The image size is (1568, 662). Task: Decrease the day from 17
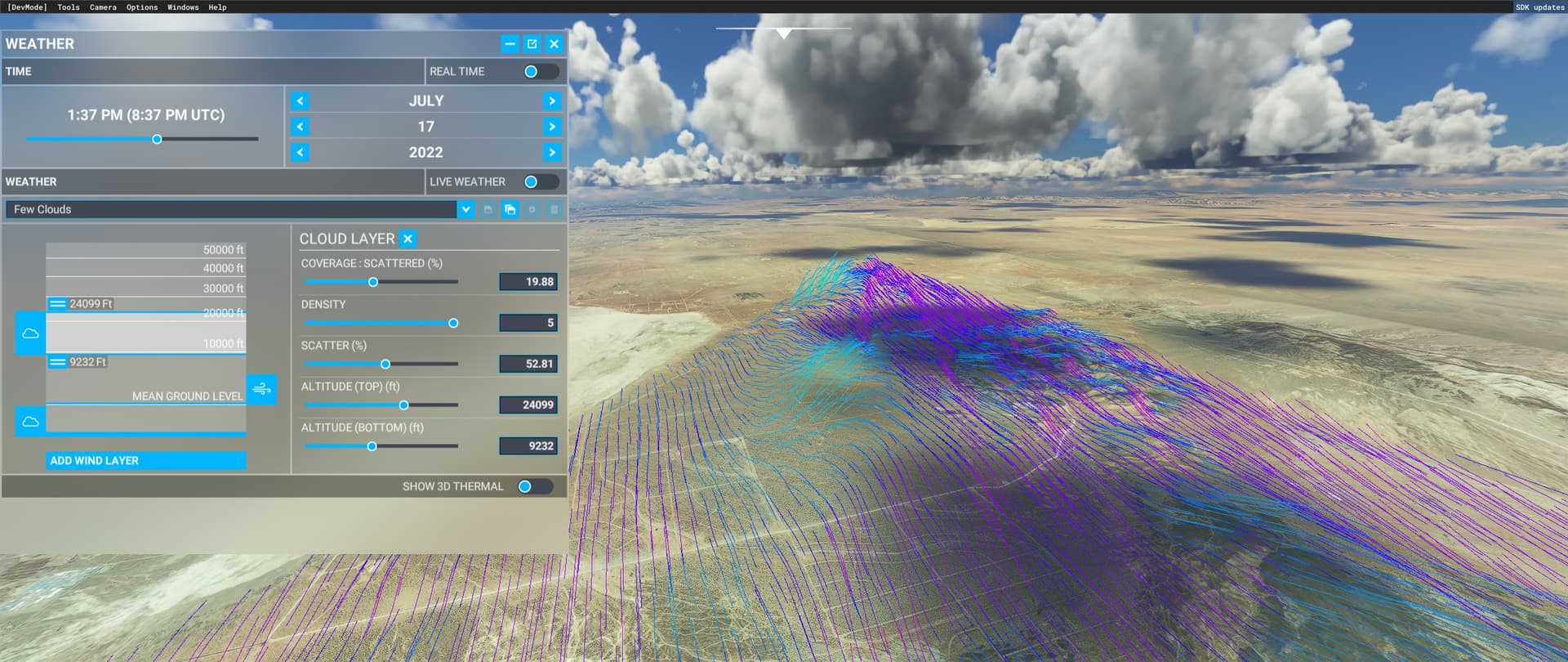pos(300,127)
